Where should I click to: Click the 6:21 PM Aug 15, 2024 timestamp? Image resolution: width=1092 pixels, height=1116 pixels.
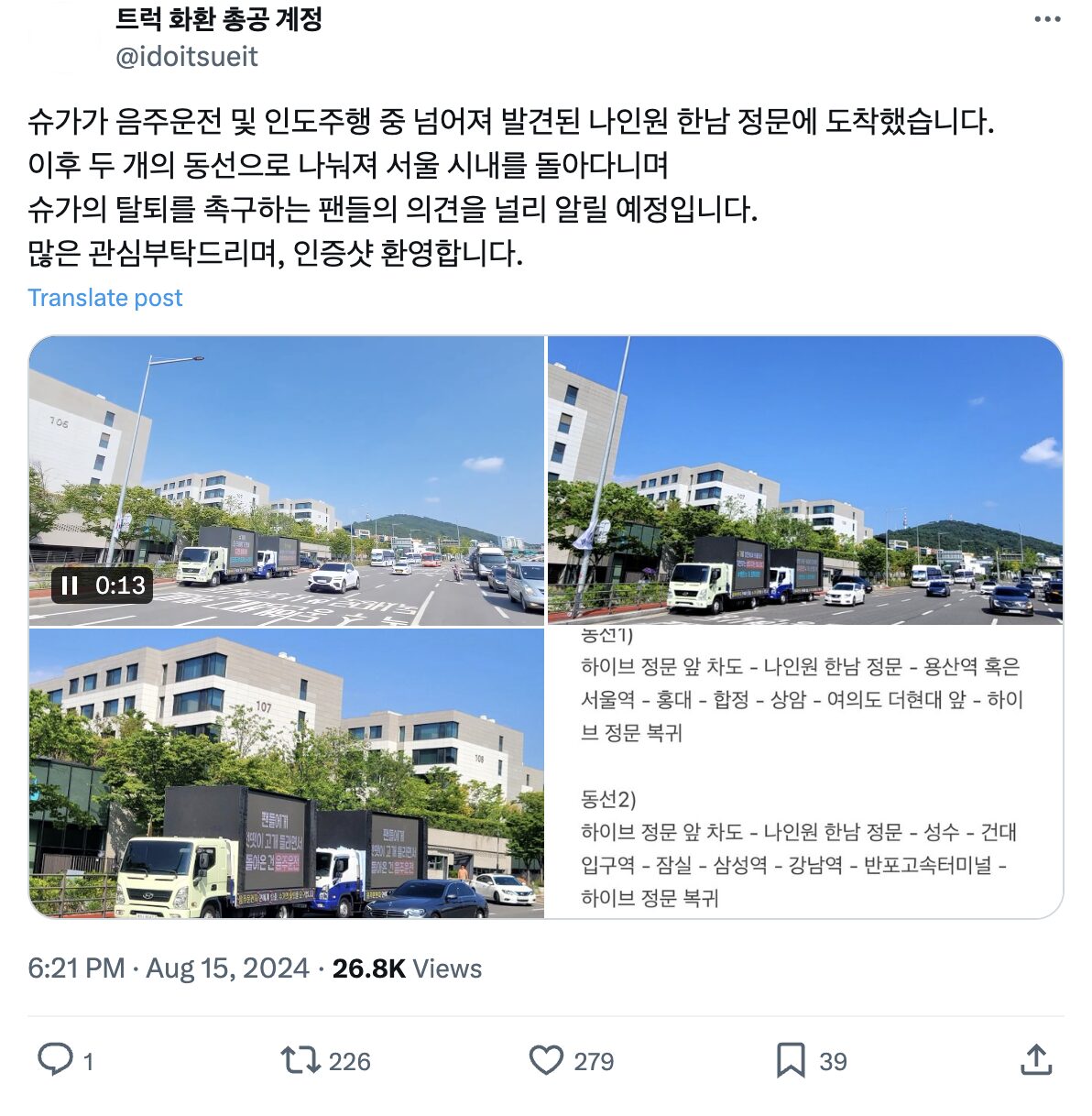[169, 968]
